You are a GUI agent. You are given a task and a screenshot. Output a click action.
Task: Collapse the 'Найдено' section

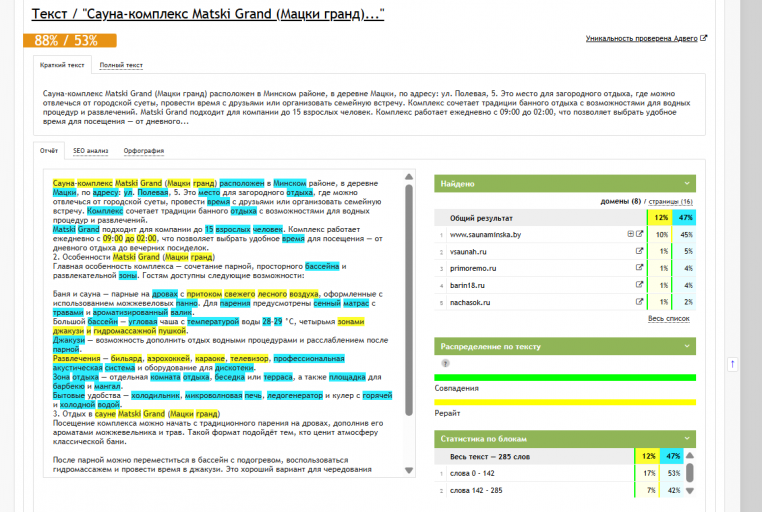(687, 184)
